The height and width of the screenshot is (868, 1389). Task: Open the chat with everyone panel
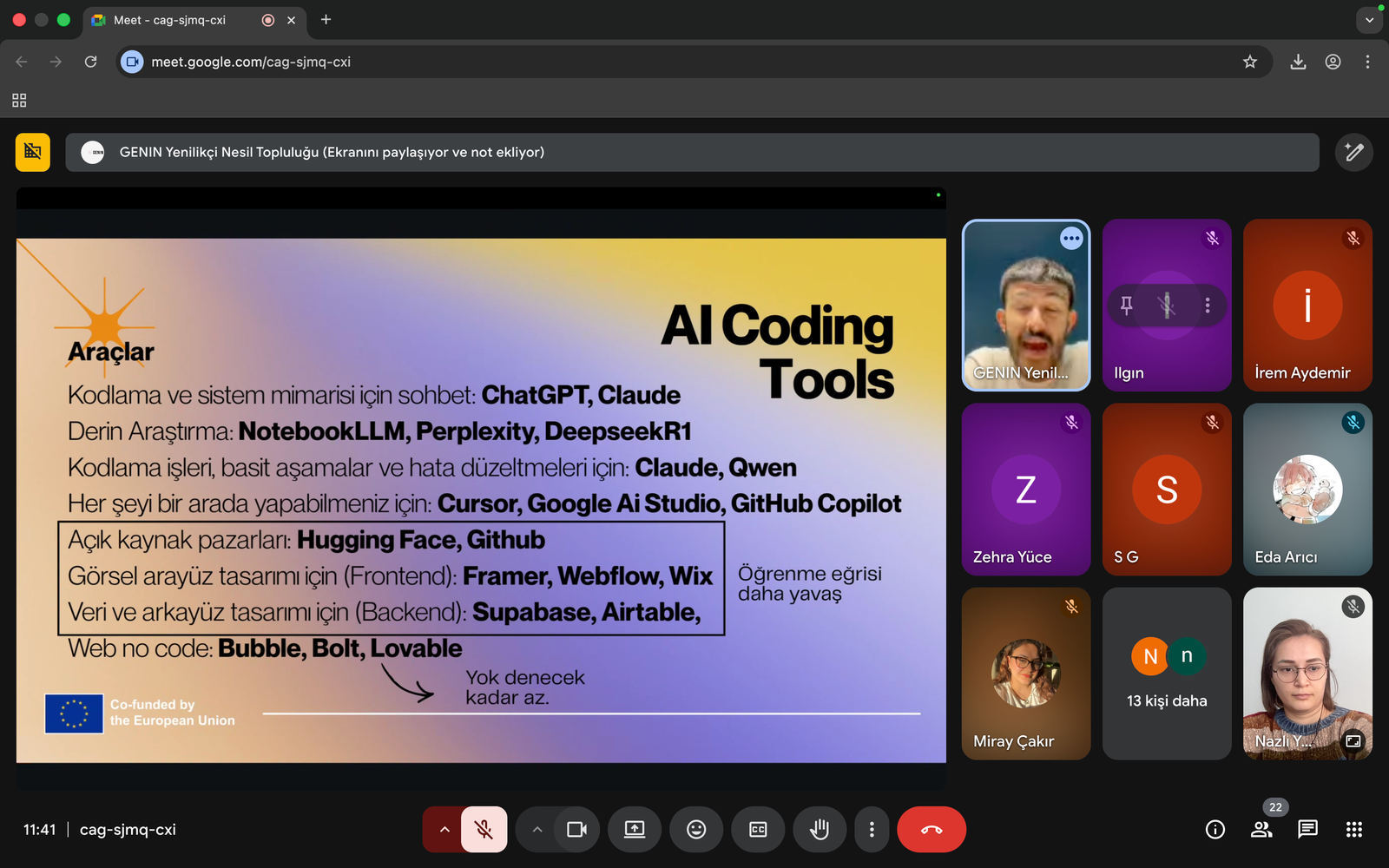[x=1307, y=830]
